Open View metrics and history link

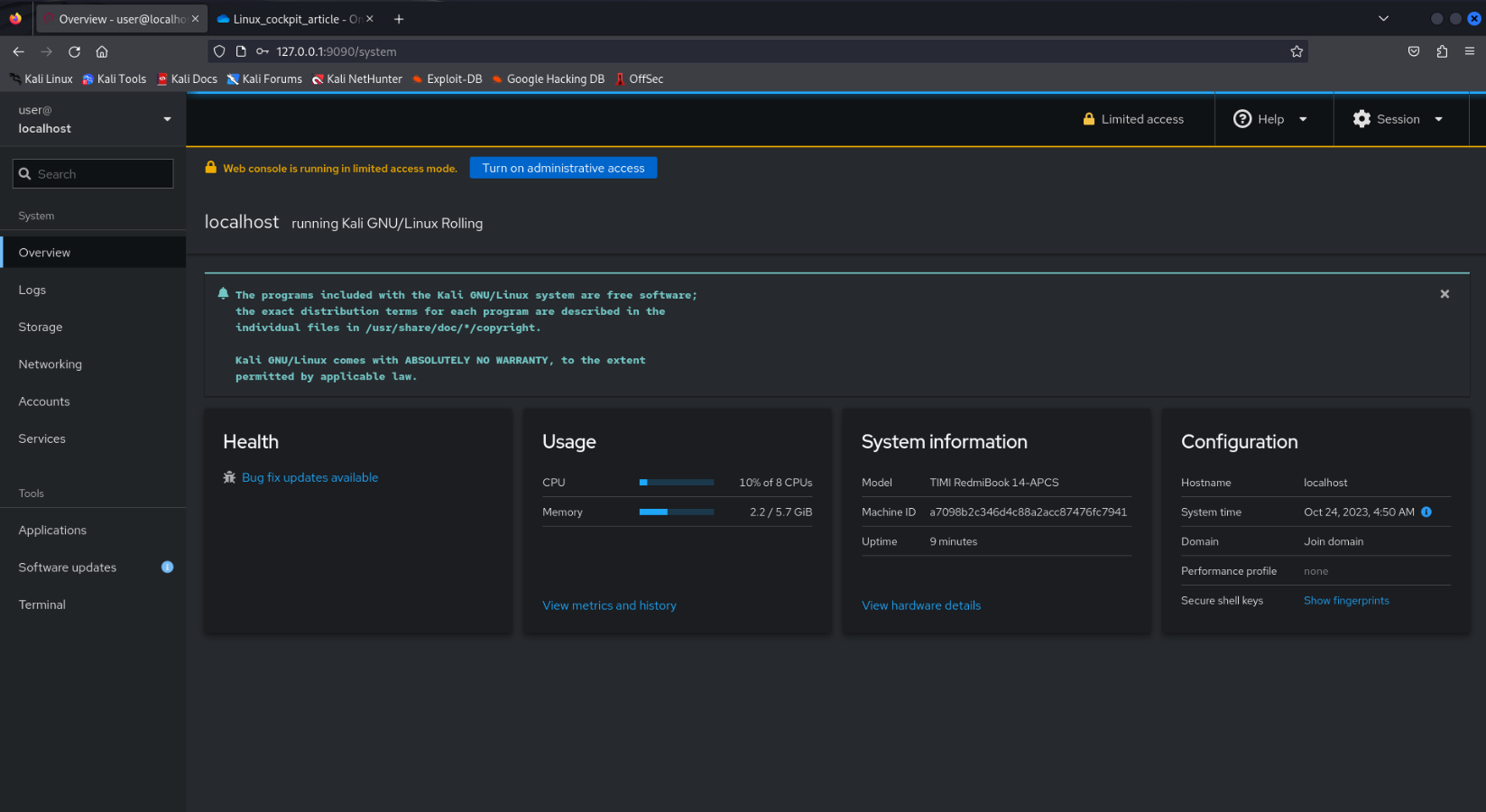pyautogui.click(x=609, y=605)
